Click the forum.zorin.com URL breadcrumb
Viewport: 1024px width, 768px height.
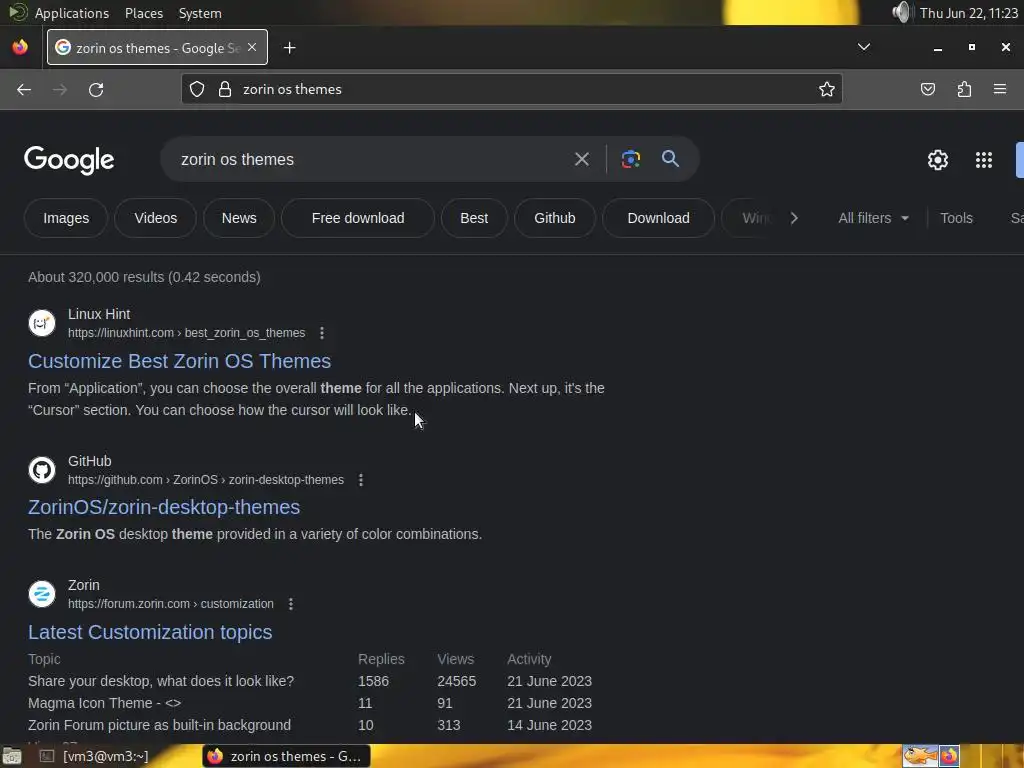[x=170, y=604]
